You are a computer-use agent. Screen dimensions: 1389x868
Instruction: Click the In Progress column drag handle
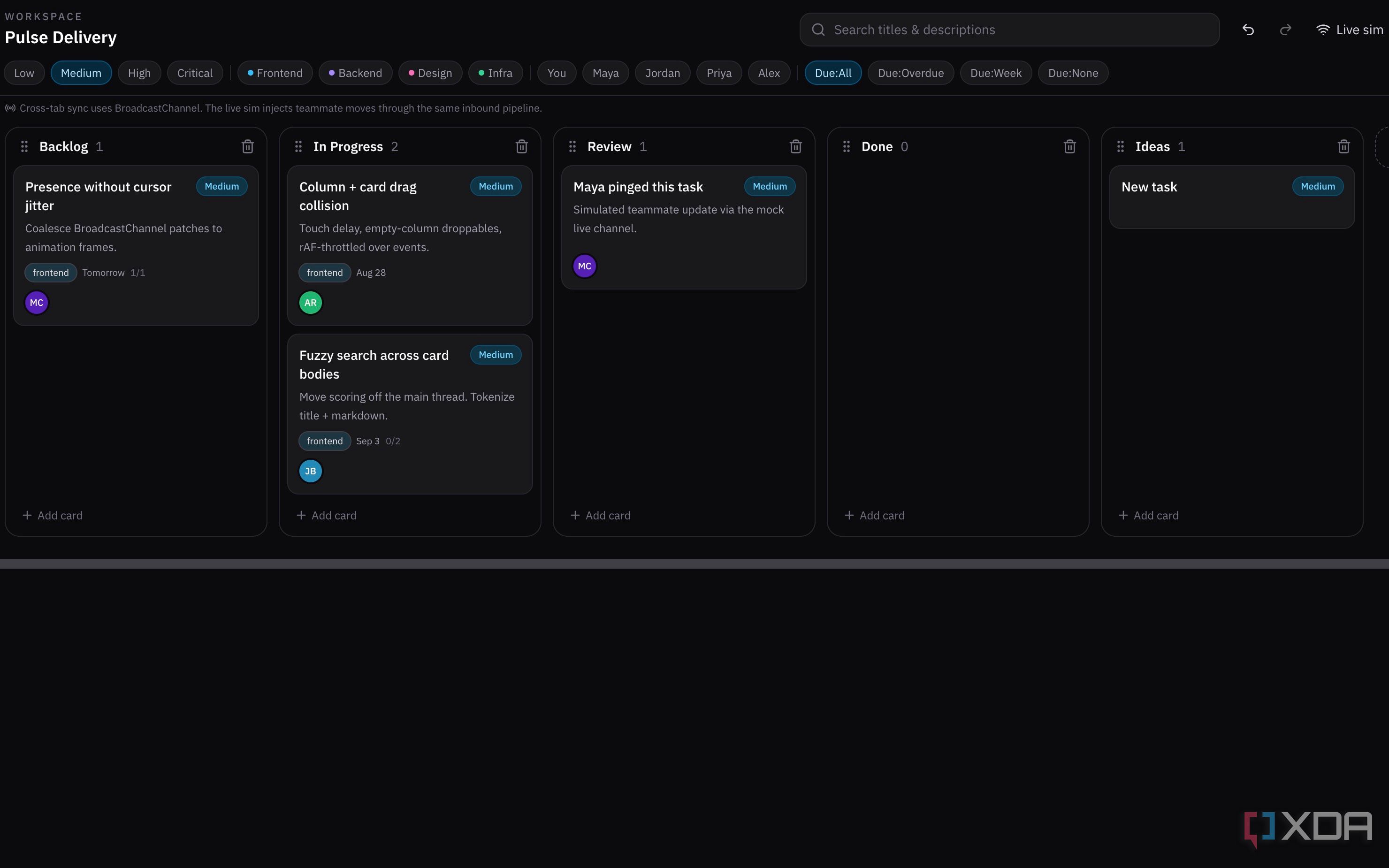(298, 146)
